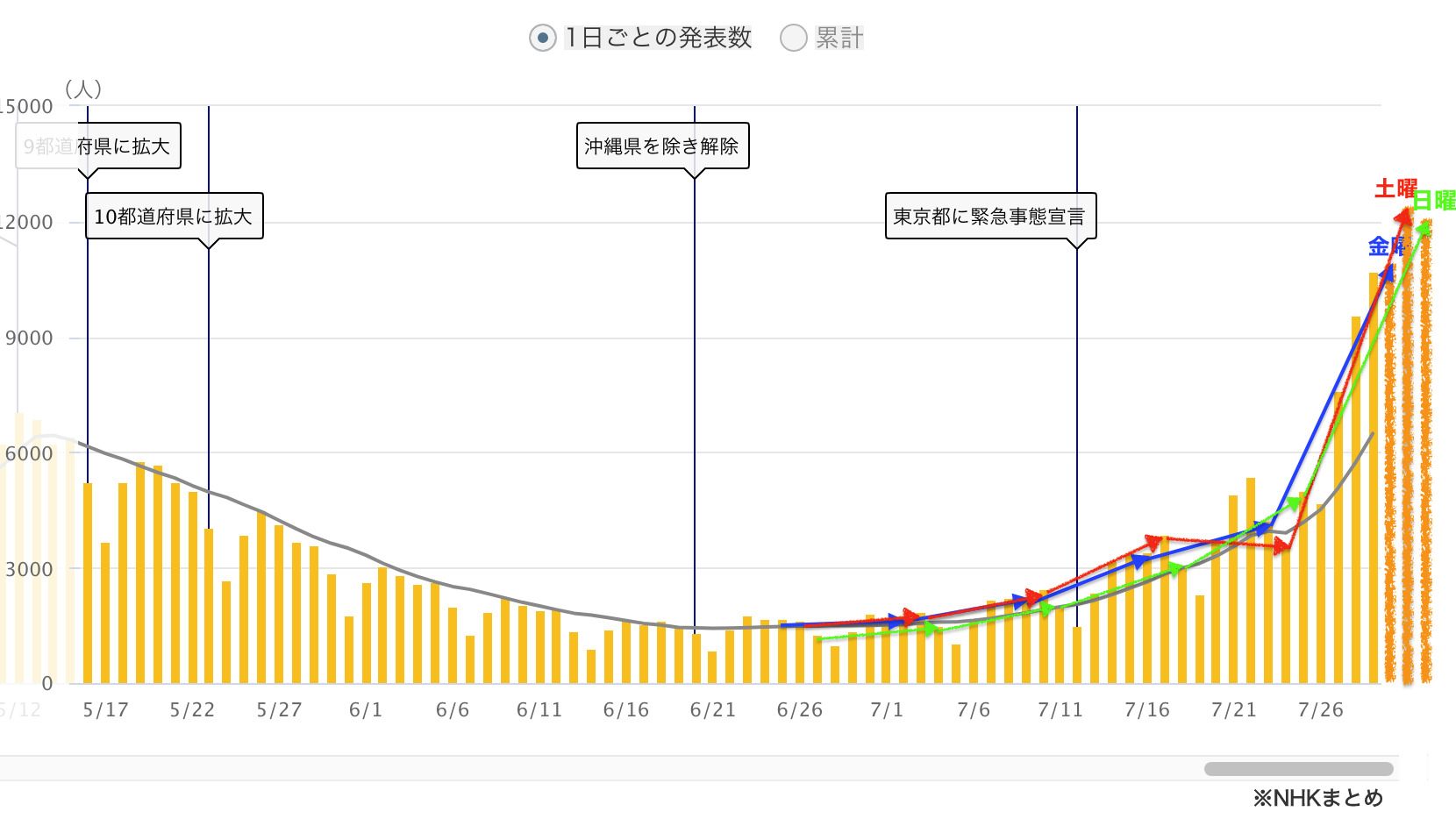Click the 7/26 date axis label
The height and width of the screenshot is (826, 1456).
(x=1320, y=710)
